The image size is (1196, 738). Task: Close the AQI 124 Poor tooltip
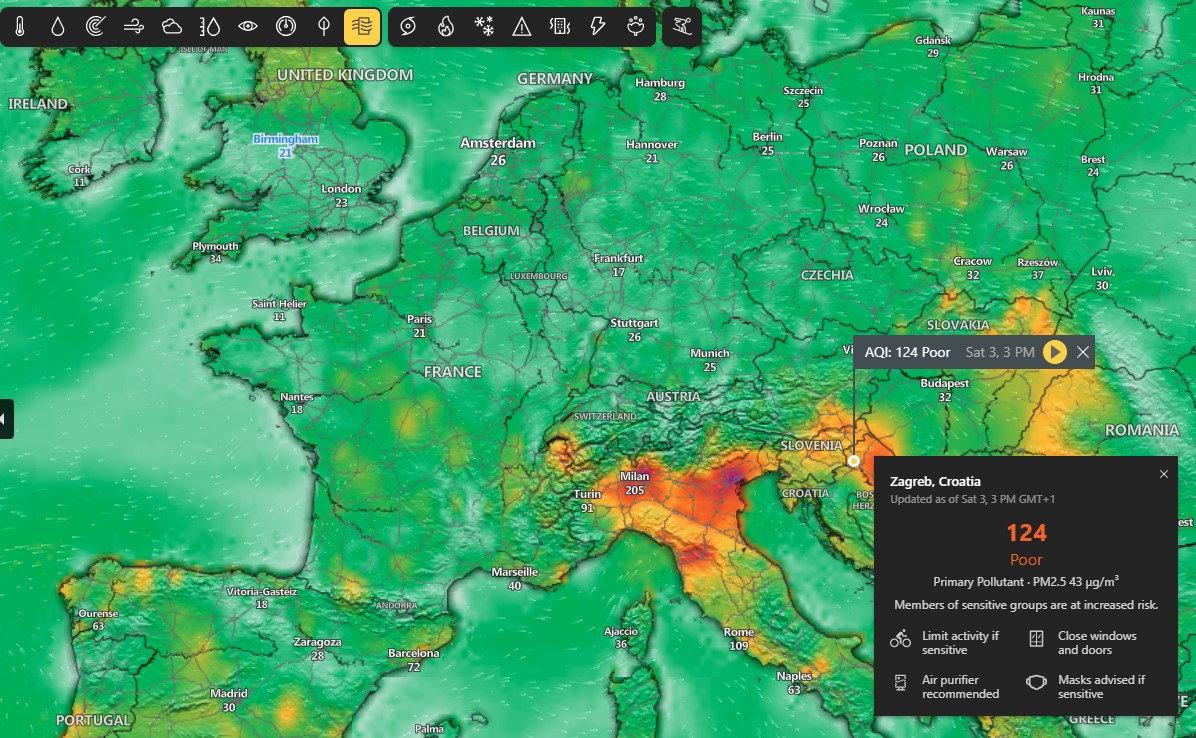(1083, 352)
